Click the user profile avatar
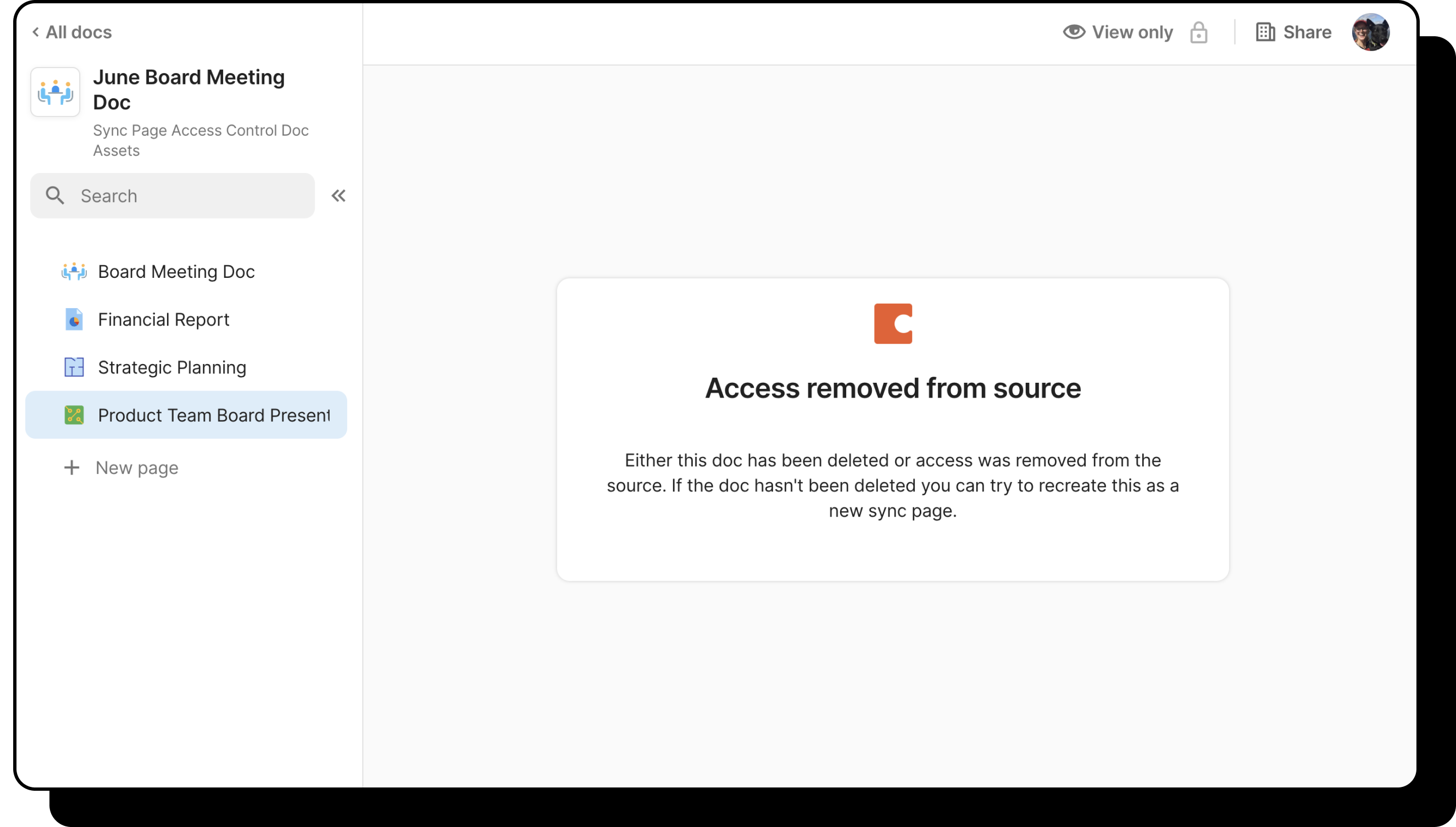Screen dimensions: 1456x827 [x=1370, y=32]
